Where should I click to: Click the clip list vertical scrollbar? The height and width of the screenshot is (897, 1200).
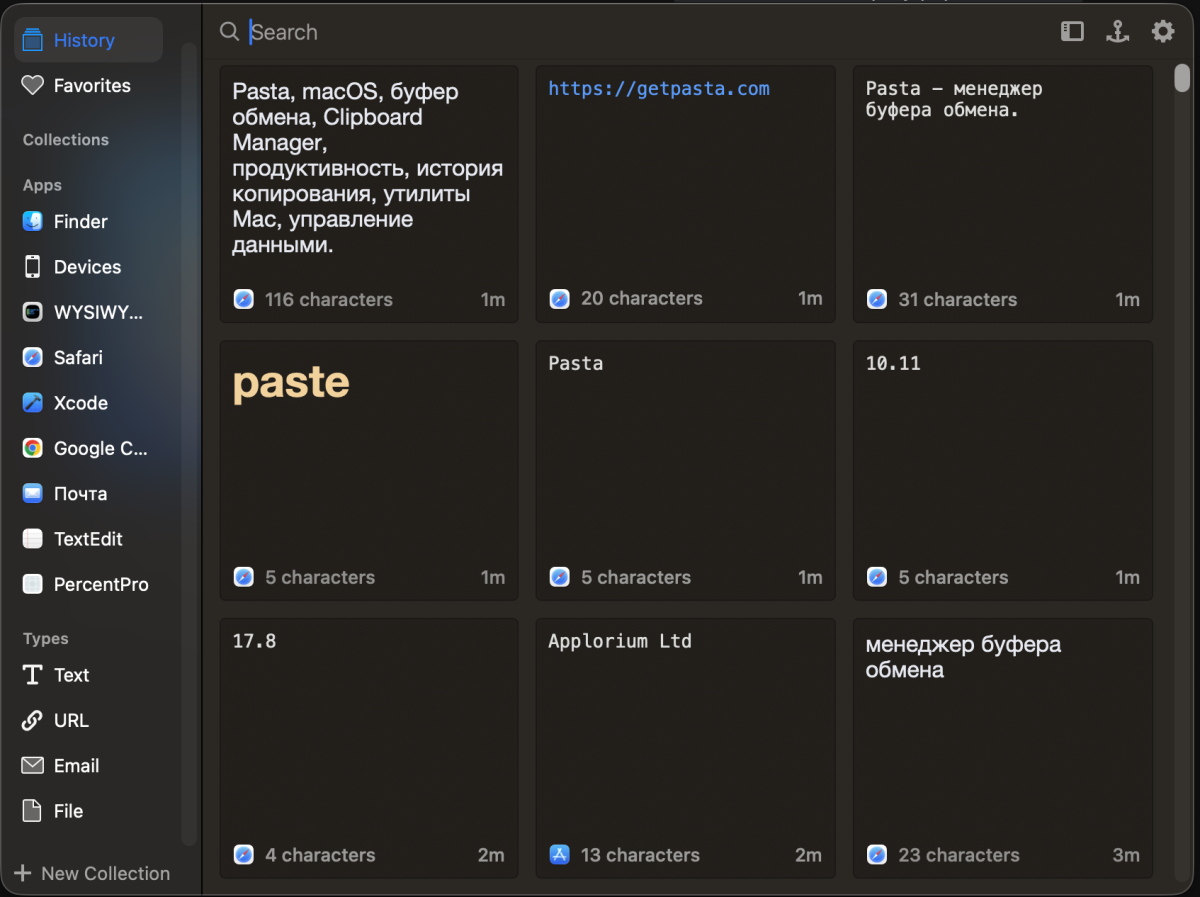coord(1182,470)
